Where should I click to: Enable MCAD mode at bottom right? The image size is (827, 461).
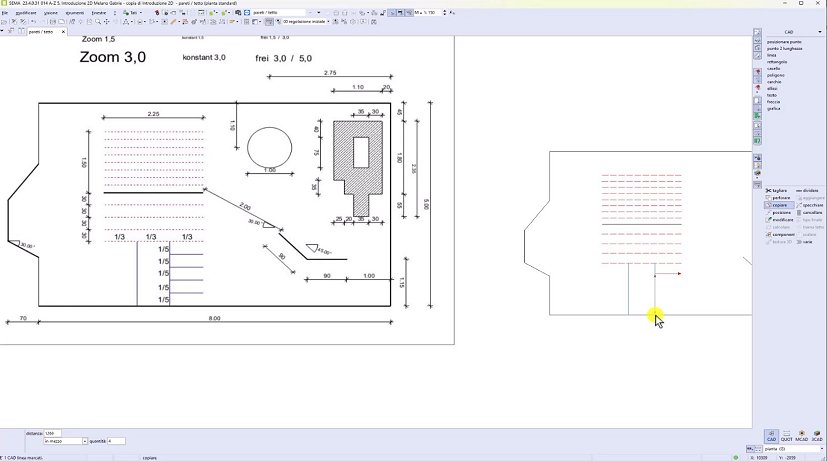tap(802, 438)
